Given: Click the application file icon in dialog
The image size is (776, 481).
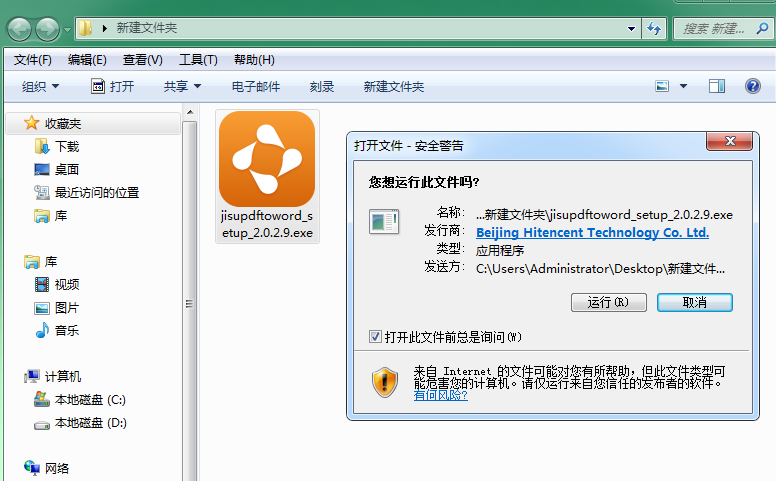Looking at the screenshot, I should (384, 222).
